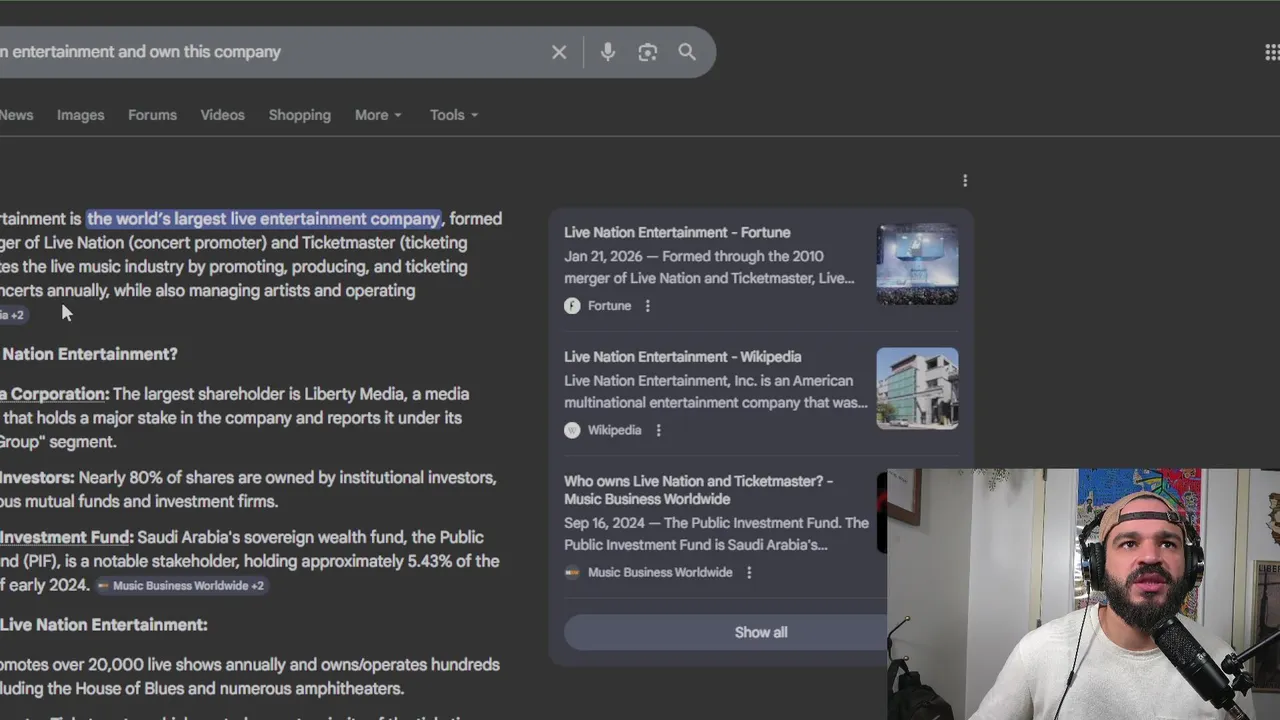Screen dimensions: 1280x720
Task: Switch to the Shopping tab
Action: (299, 115)
